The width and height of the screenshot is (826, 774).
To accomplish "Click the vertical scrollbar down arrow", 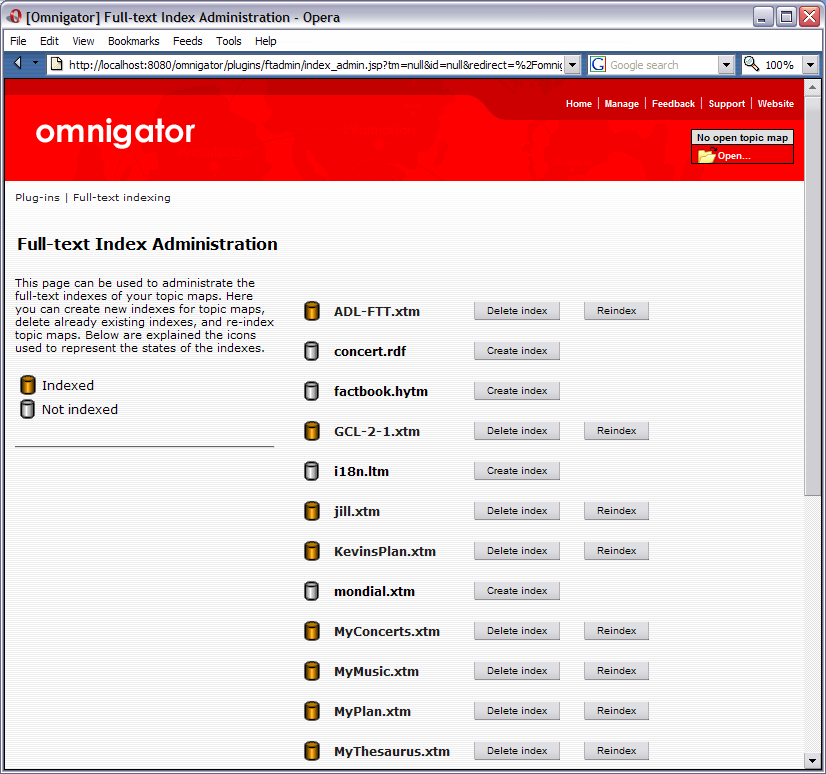I will coord(812,761).
